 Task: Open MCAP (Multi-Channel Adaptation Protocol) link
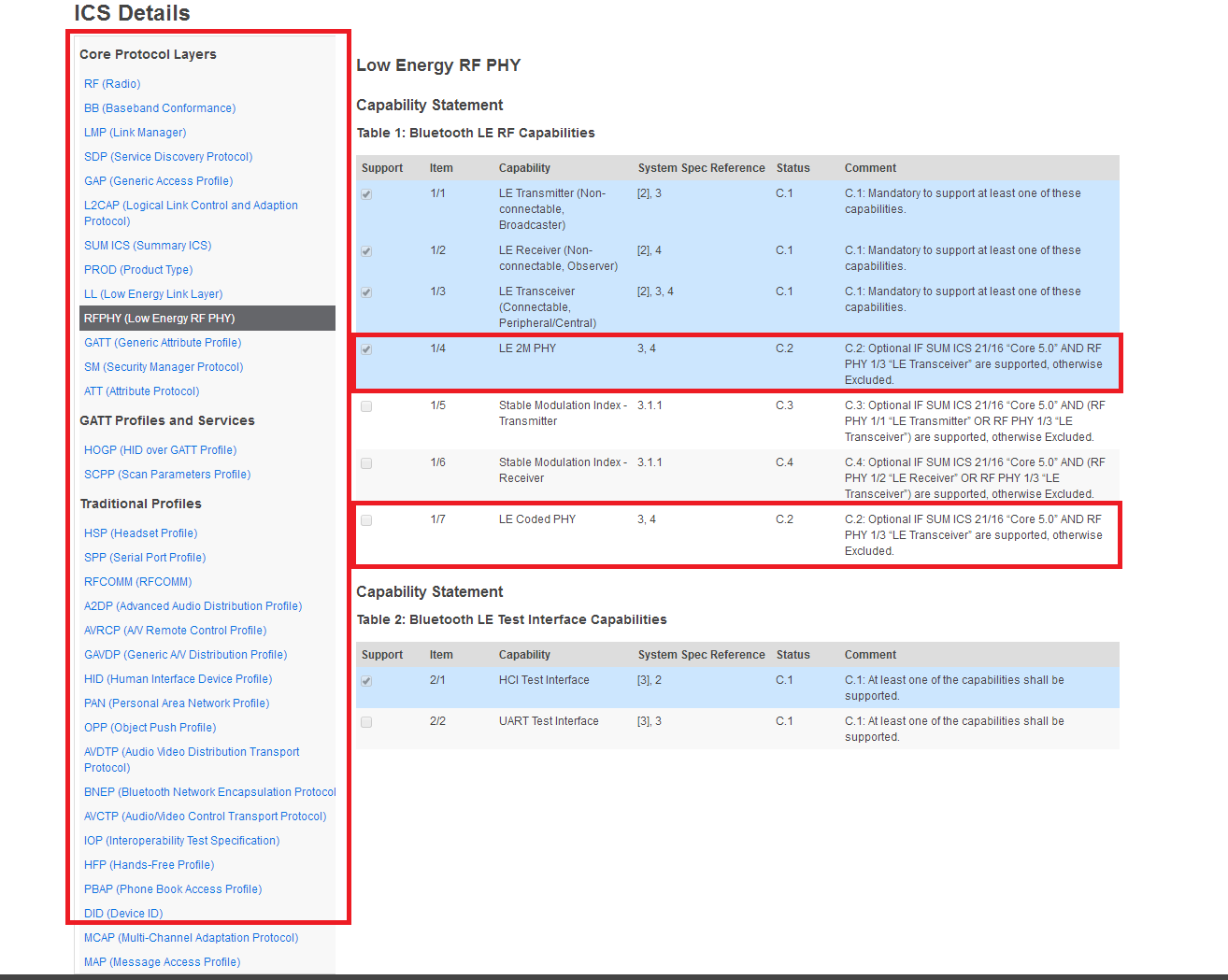pos(192,938)
